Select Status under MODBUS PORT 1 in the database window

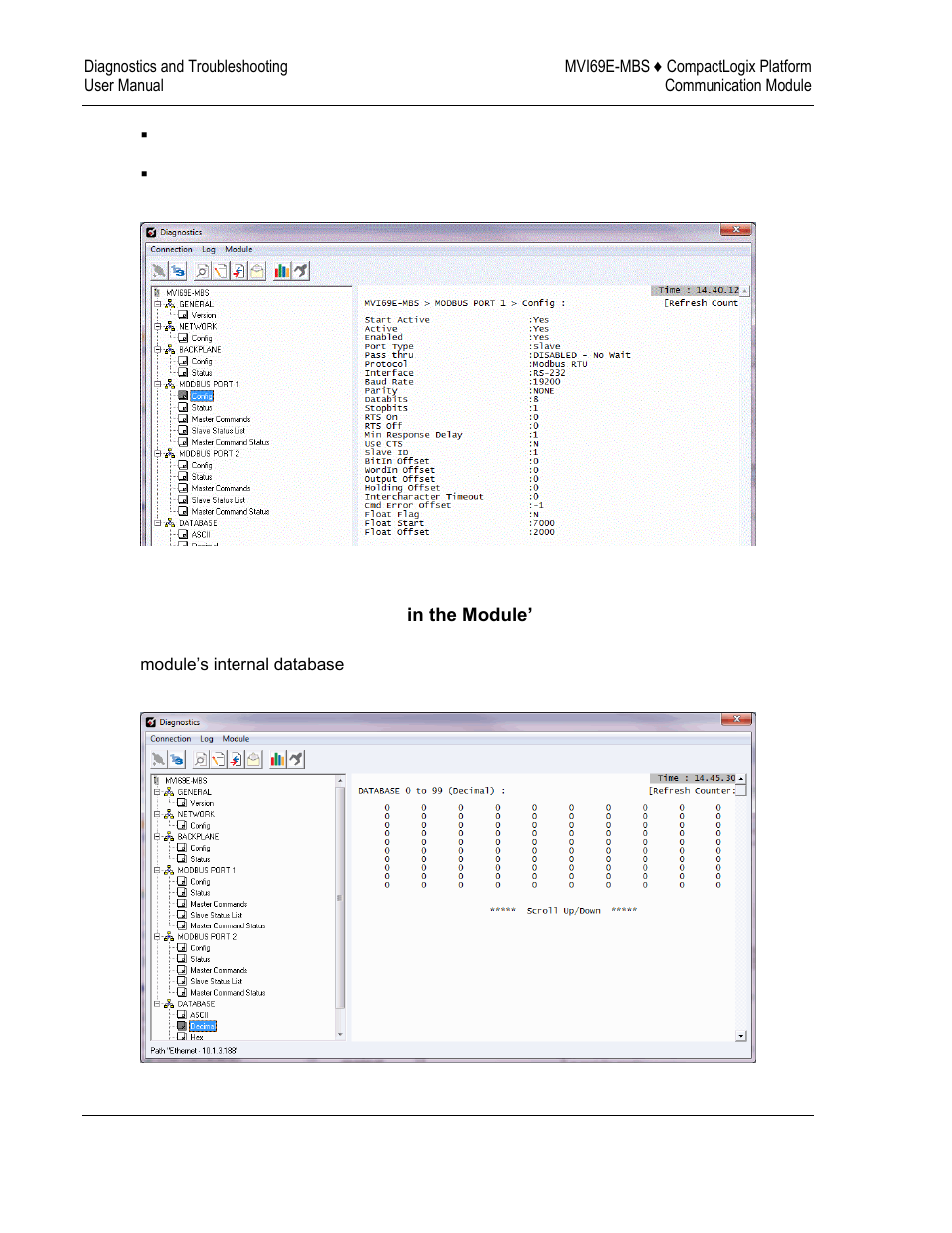tap(200, 893)
